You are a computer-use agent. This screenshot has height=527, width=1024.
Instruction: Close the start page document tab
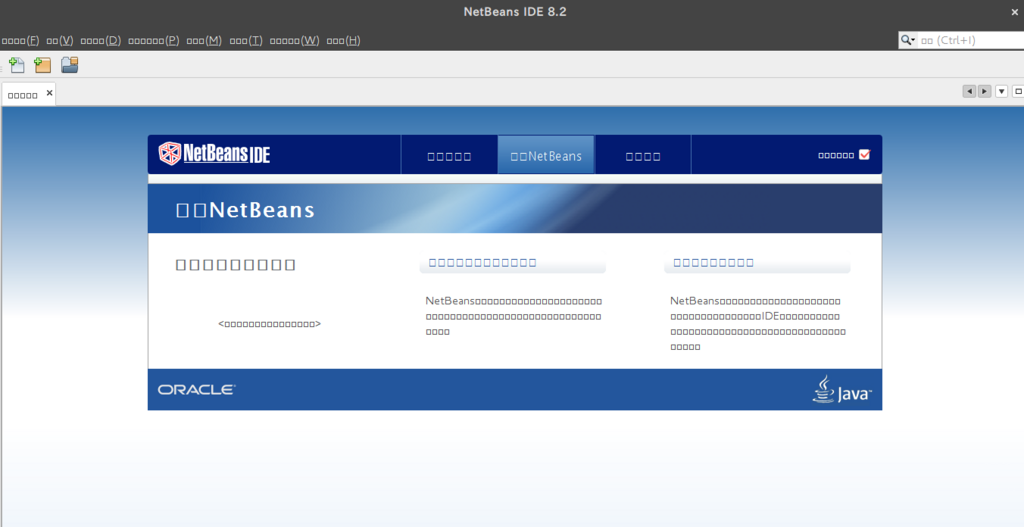tap(49, 93)
